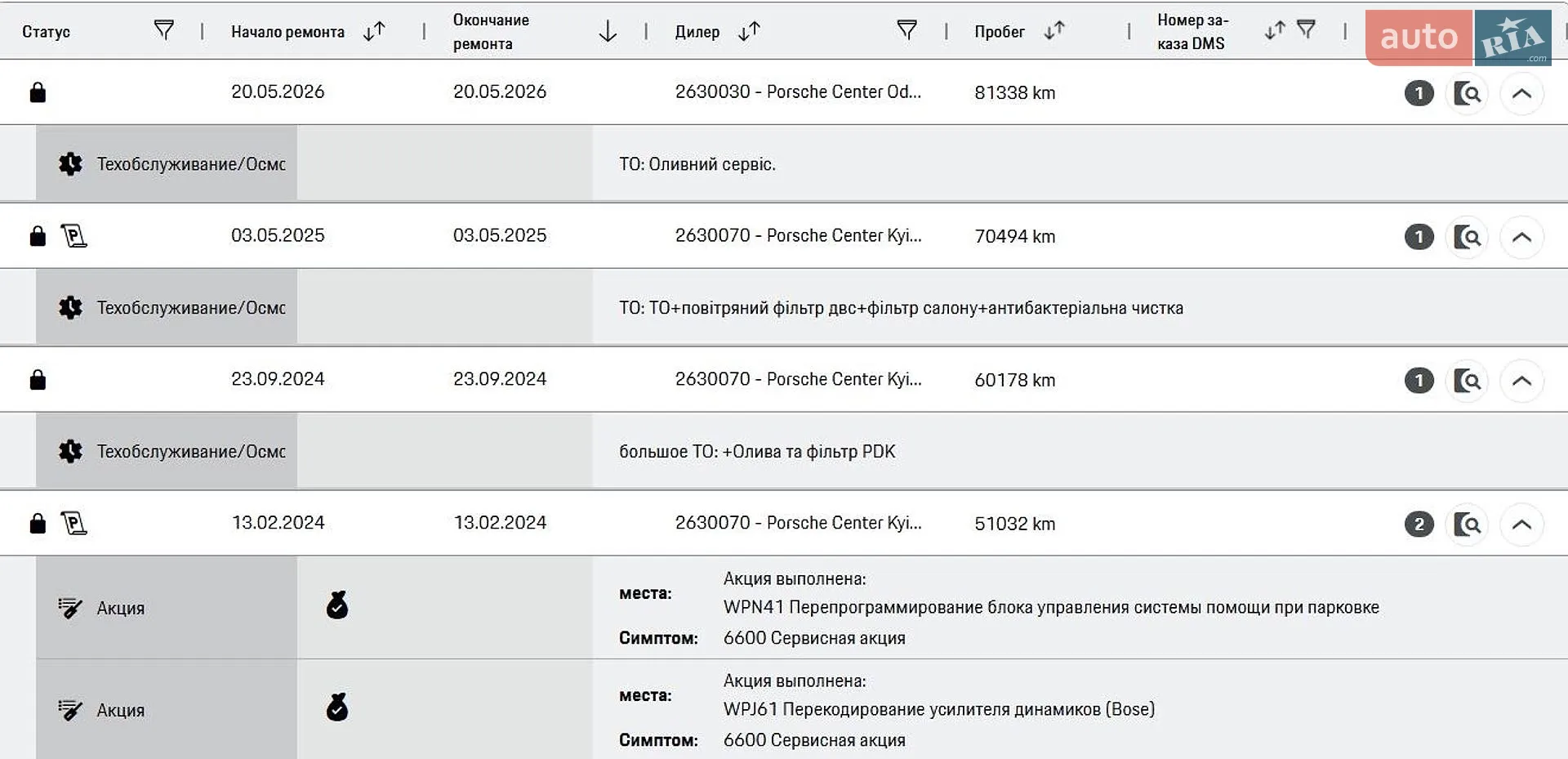This screenshot has width=1568, height=759.
Task: Sort by Номер заказа DMS
Action: coord(1275,31)
